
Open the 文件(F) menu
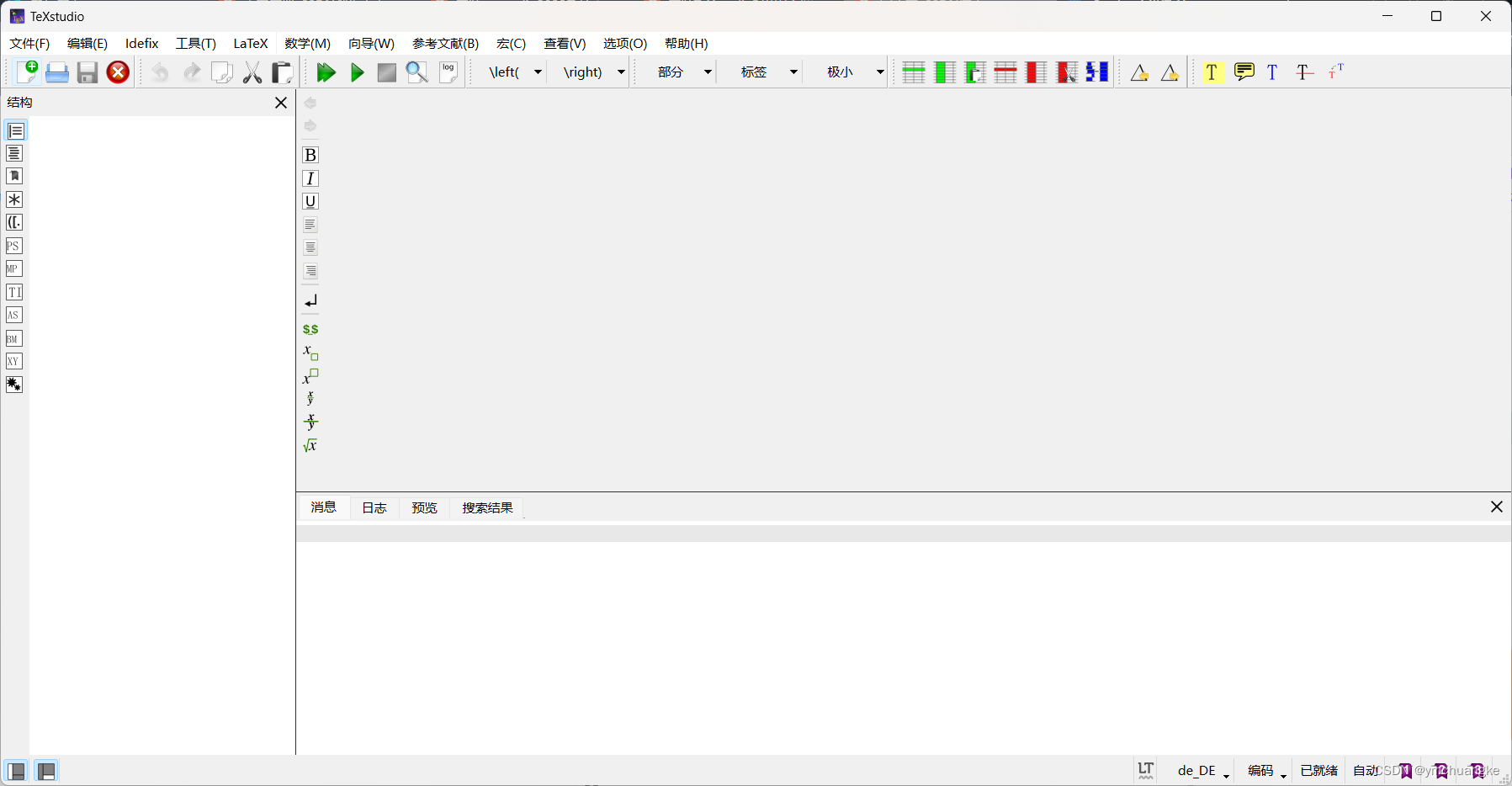click(x=29, y=44)
